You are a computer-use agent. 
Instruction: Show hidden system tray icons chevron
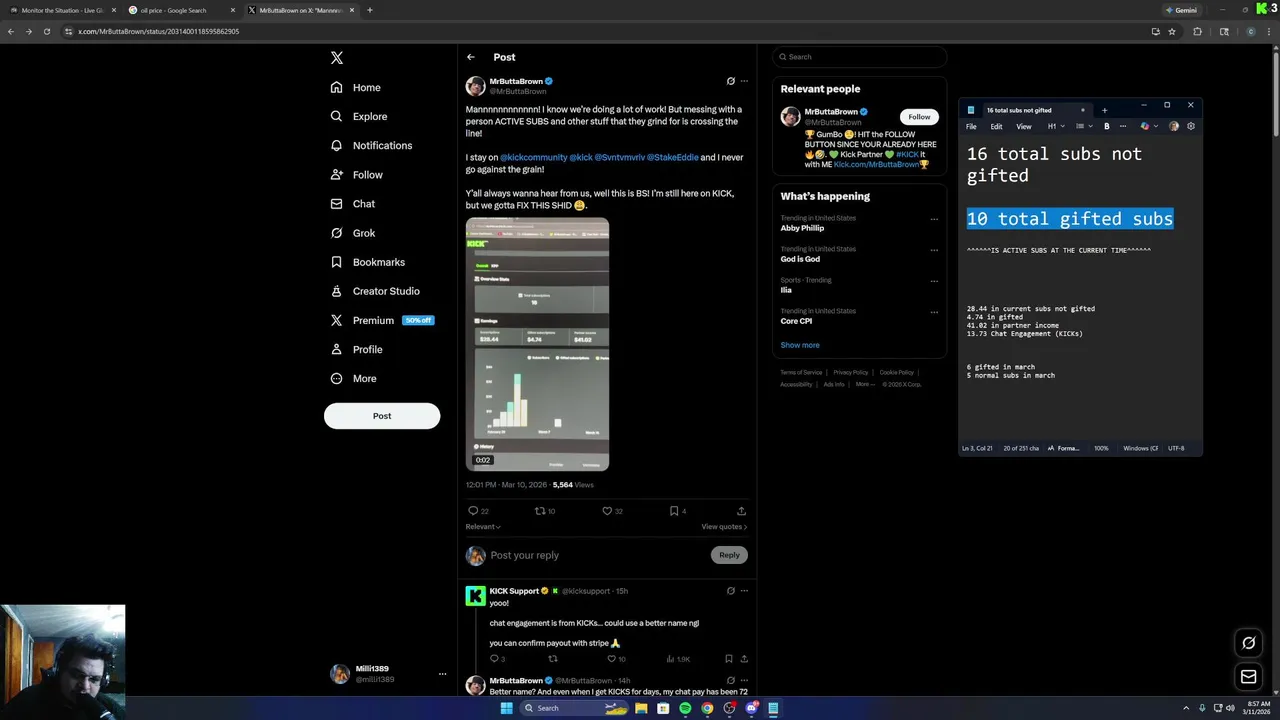(1187, 708)
